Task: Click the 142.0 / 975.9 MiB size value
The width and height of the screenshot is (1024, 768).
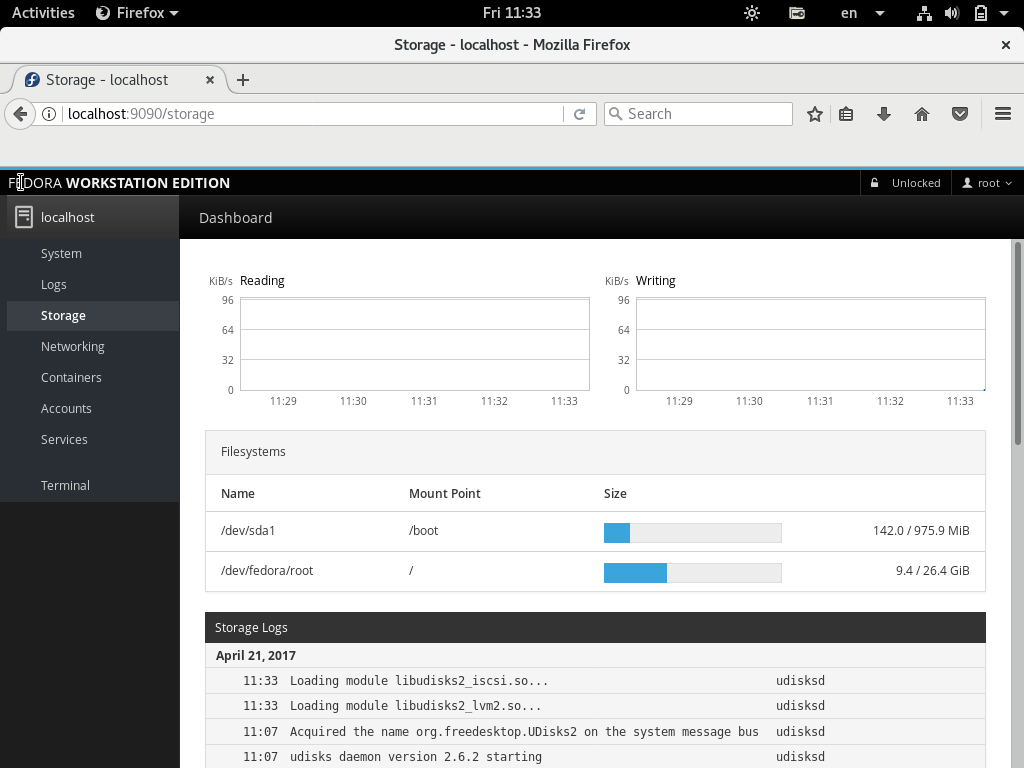Action: click(x=921, y=531)
